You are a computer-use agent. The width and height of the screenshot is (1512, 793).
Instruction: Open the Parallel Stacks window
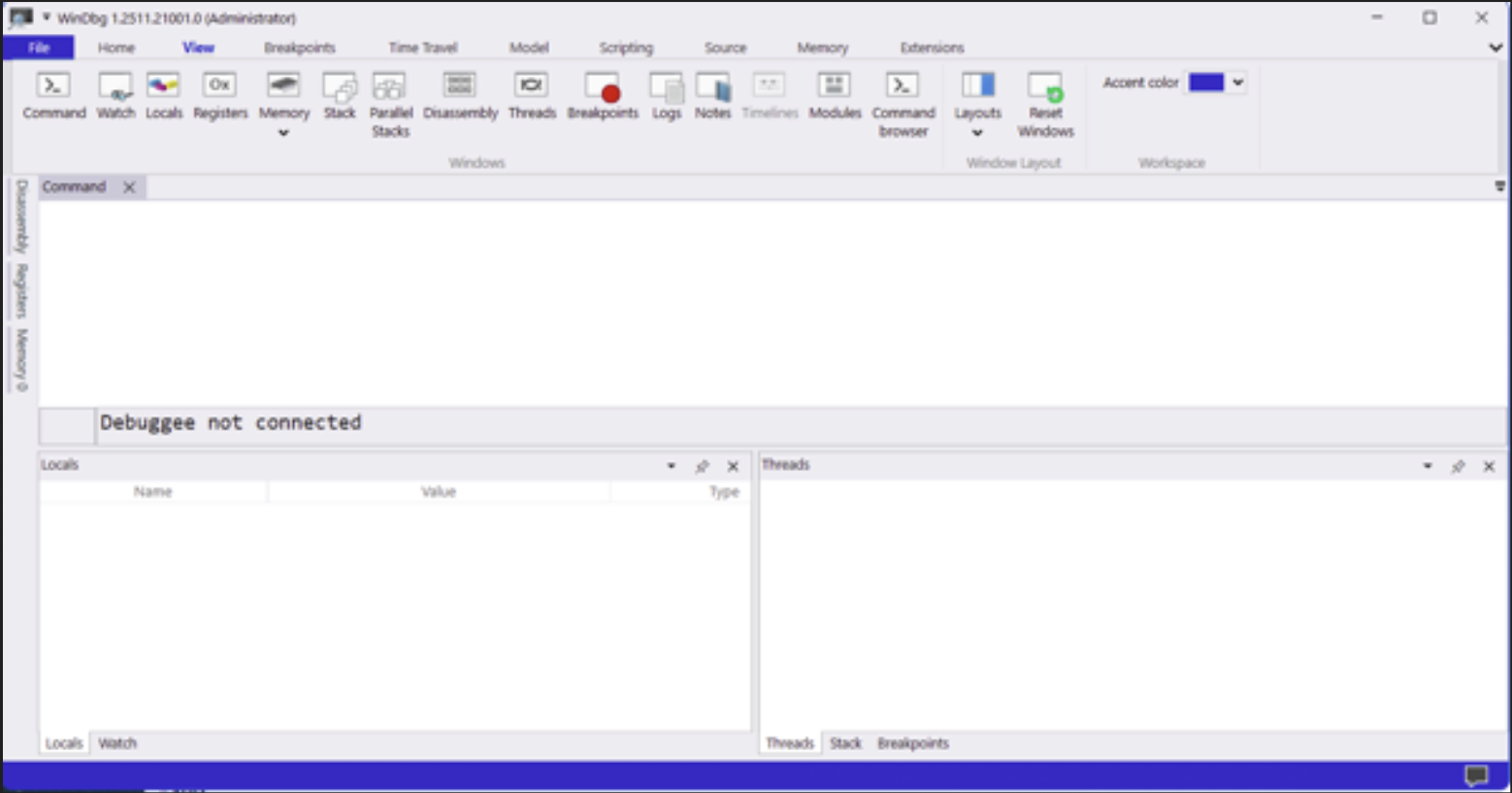[x=390, y=103]
